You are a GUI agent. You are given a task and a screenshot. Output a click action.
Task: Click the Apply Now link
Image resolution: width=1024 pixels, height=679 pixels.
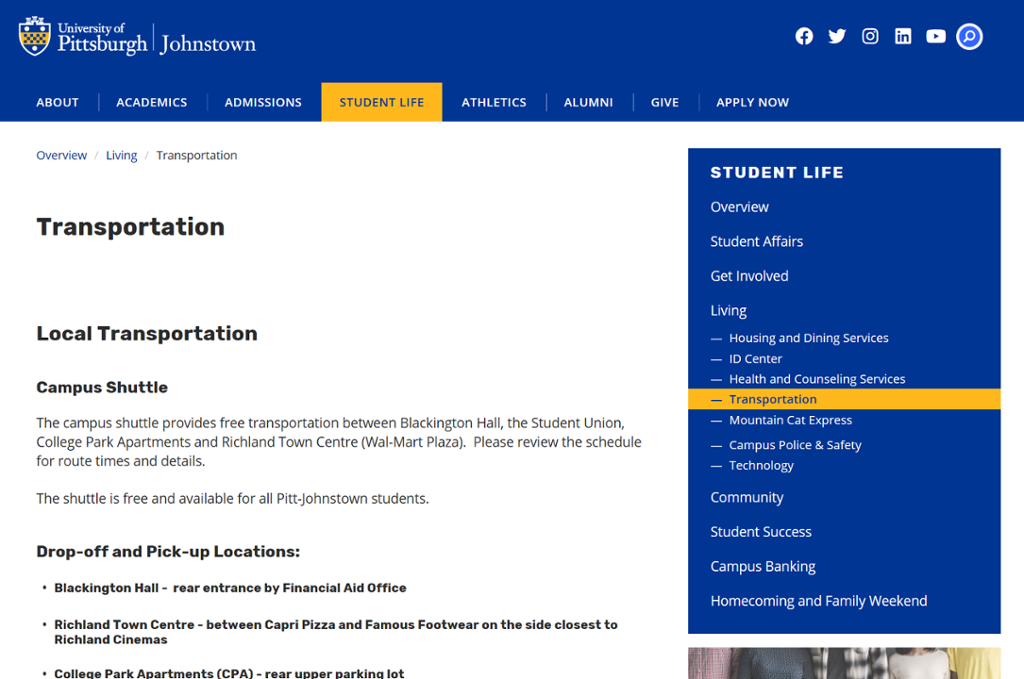752,102
